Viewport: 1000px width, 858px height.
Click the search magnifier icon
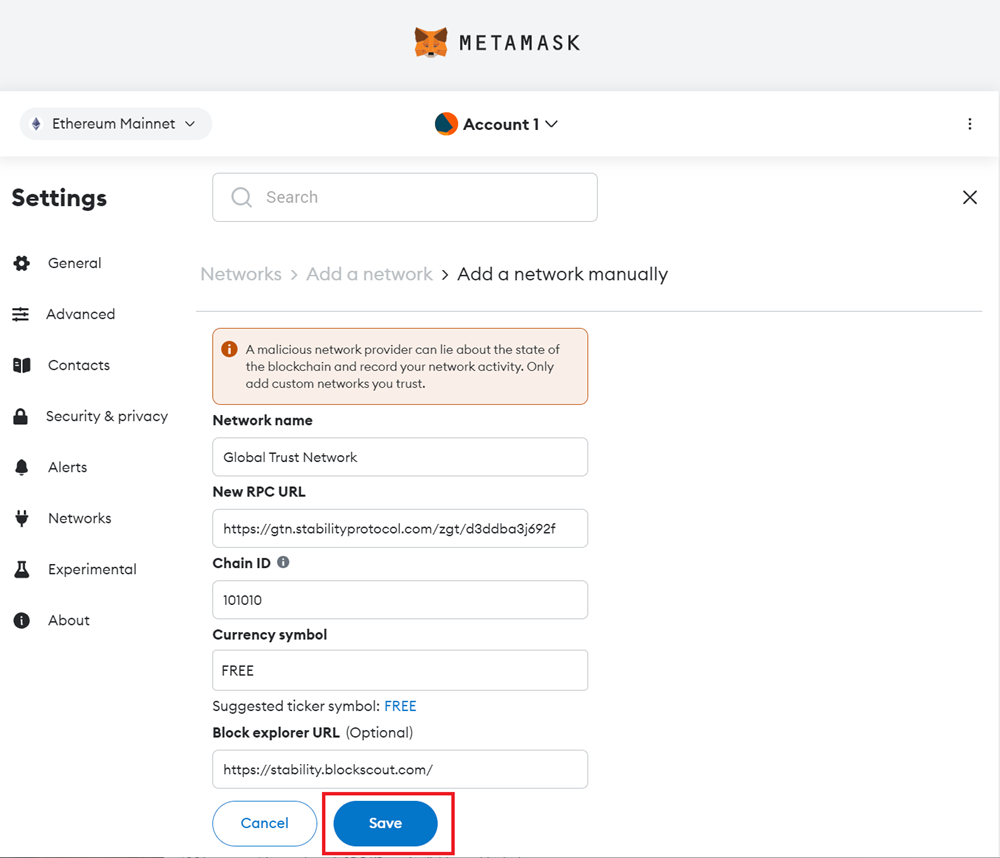tap(241, 197)
